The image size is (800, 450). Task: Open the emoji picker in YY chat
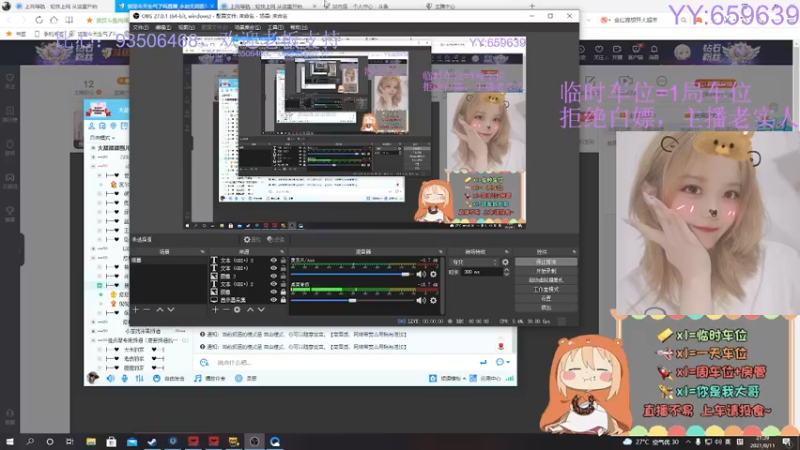coord(204,362)
